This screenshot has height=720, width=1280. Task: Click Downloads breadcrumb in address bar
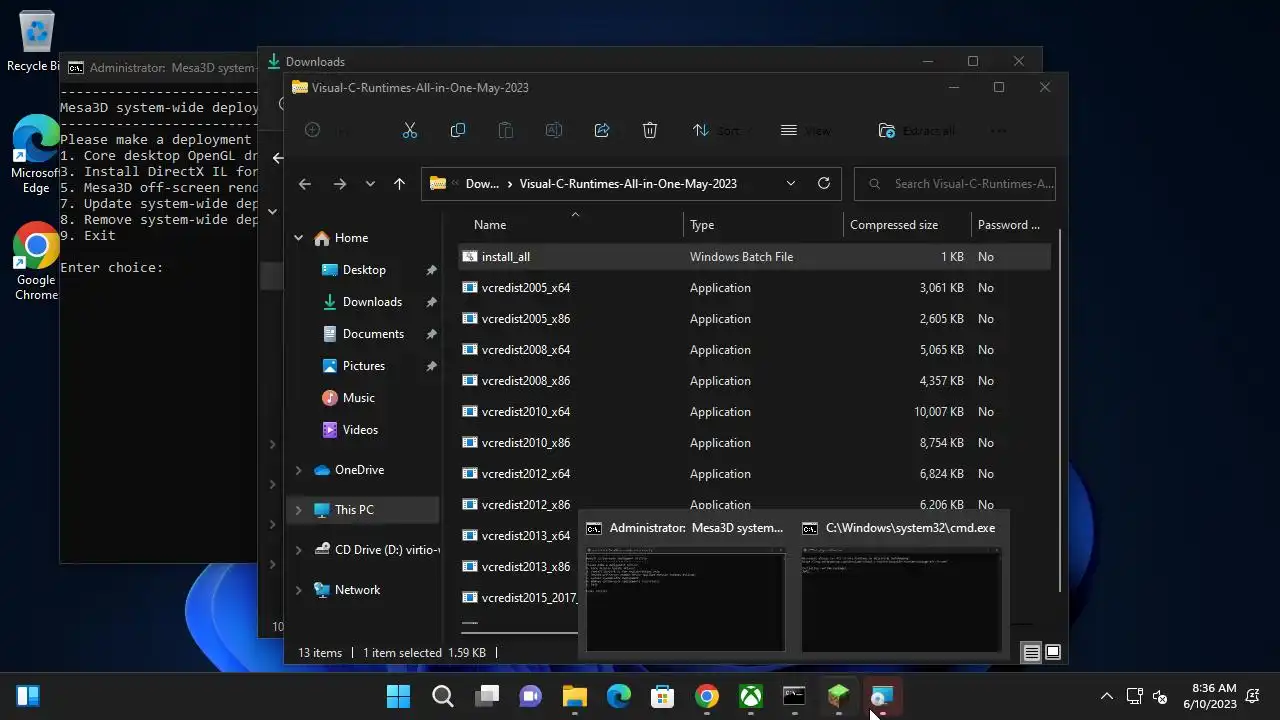[482, 184]
